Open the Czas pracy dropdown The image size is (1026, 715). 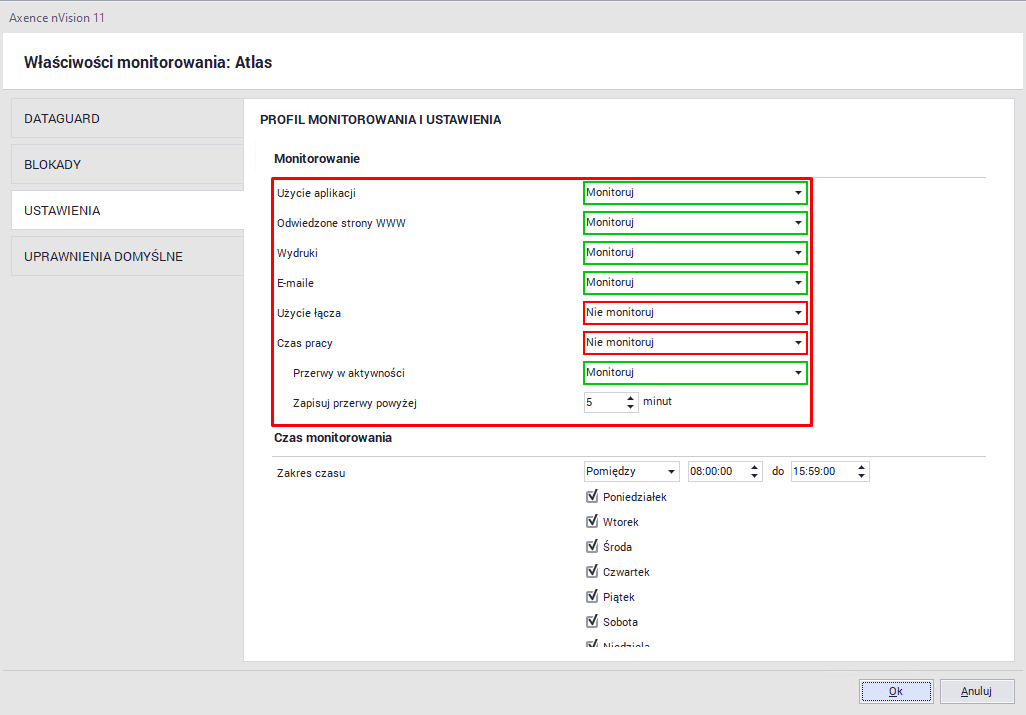tap(798, 342)
